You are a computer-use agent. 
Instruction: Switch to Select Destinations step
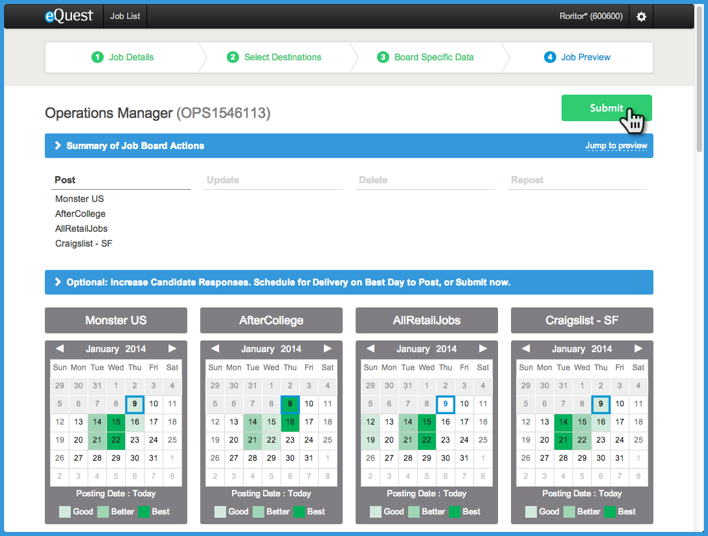click(274, 57)
